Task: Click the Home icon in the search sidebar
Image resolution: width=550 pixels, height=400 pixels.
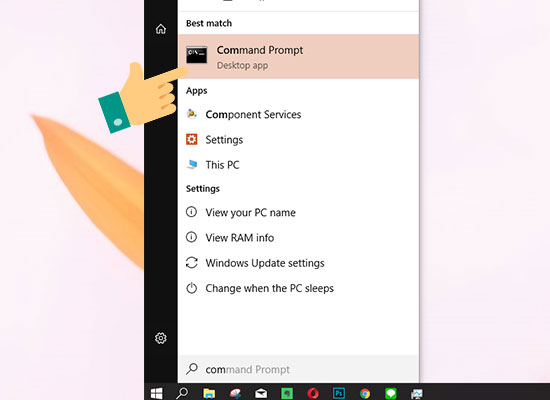Action: [161, 29]
